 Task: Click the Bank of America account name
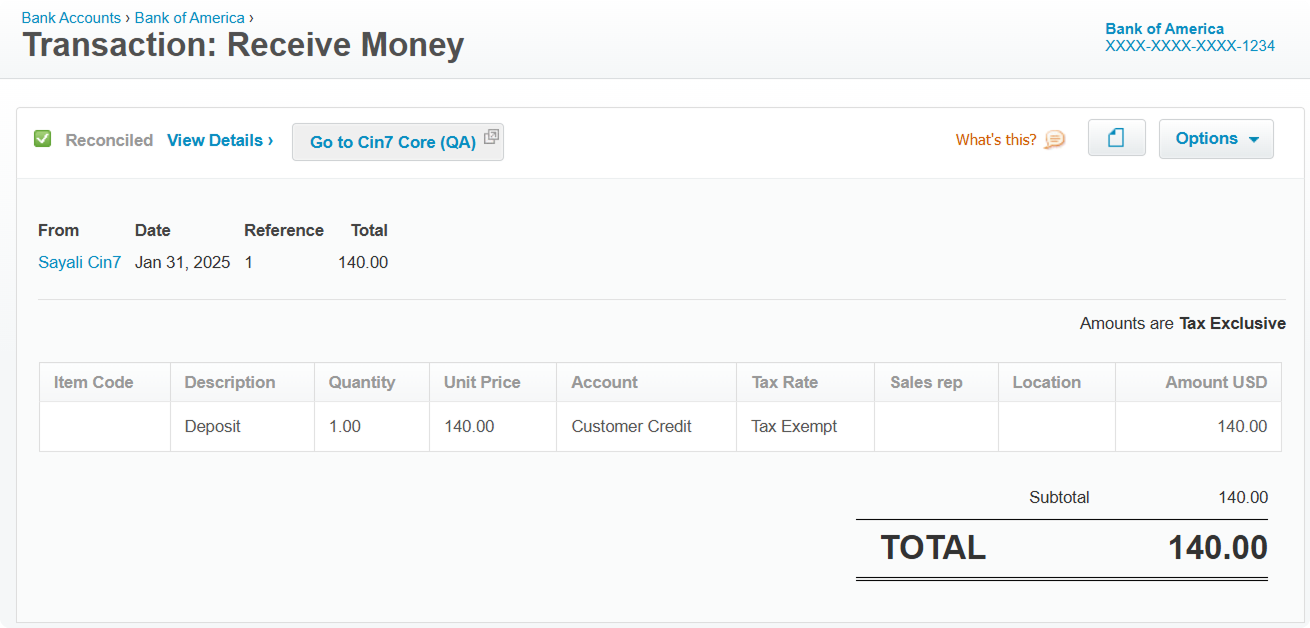[x=1164, y=29]
